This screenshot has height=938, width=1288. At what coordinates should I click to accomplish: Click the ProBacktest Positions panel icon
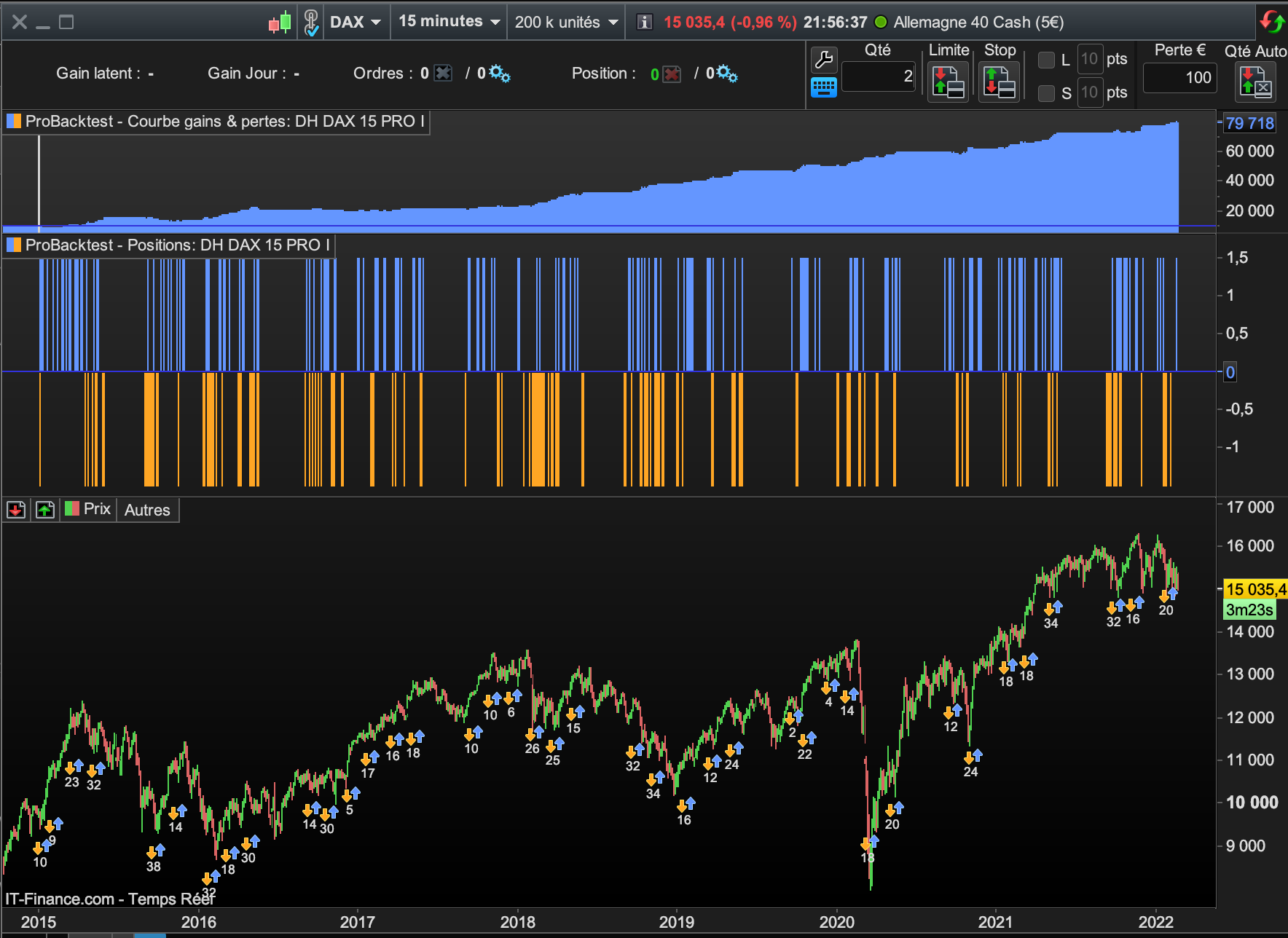[x=14, y=245]
